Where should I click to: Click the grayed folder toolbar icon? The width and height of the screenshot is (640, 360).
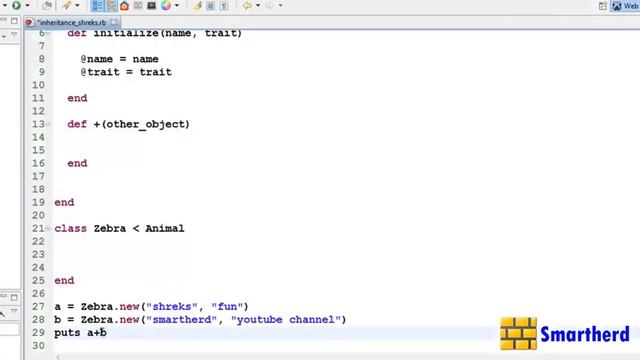pyautogui.click(x=47, y=5)
